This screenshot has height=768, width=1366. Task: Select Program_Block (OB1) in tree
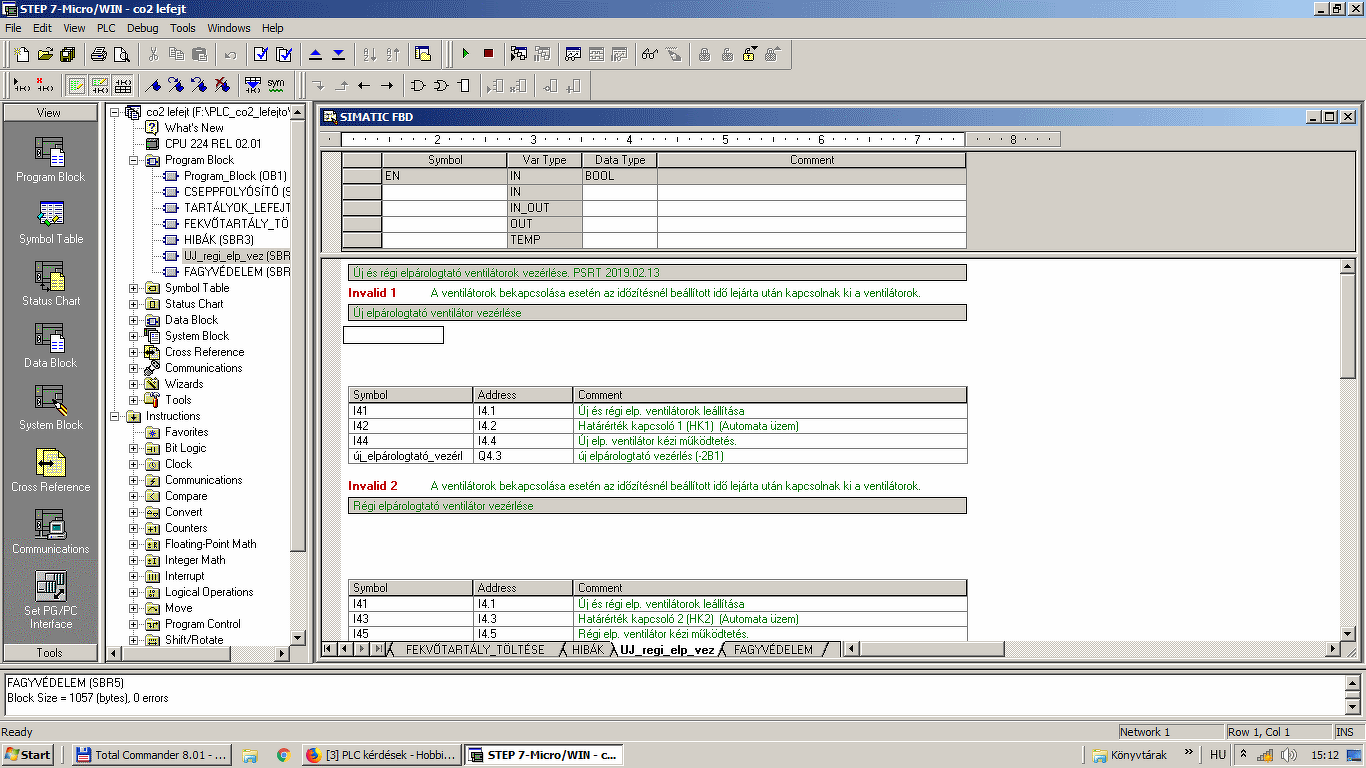click(235, 176)
